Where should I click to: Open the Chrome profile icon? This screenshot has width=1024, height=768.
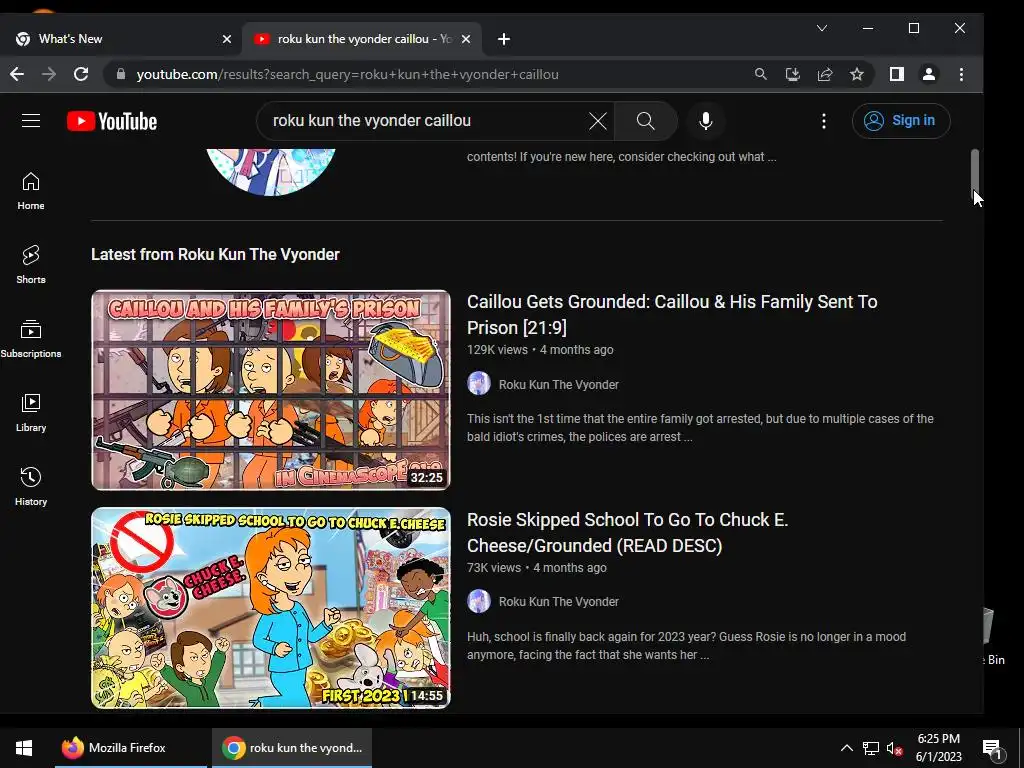[929, 74]
